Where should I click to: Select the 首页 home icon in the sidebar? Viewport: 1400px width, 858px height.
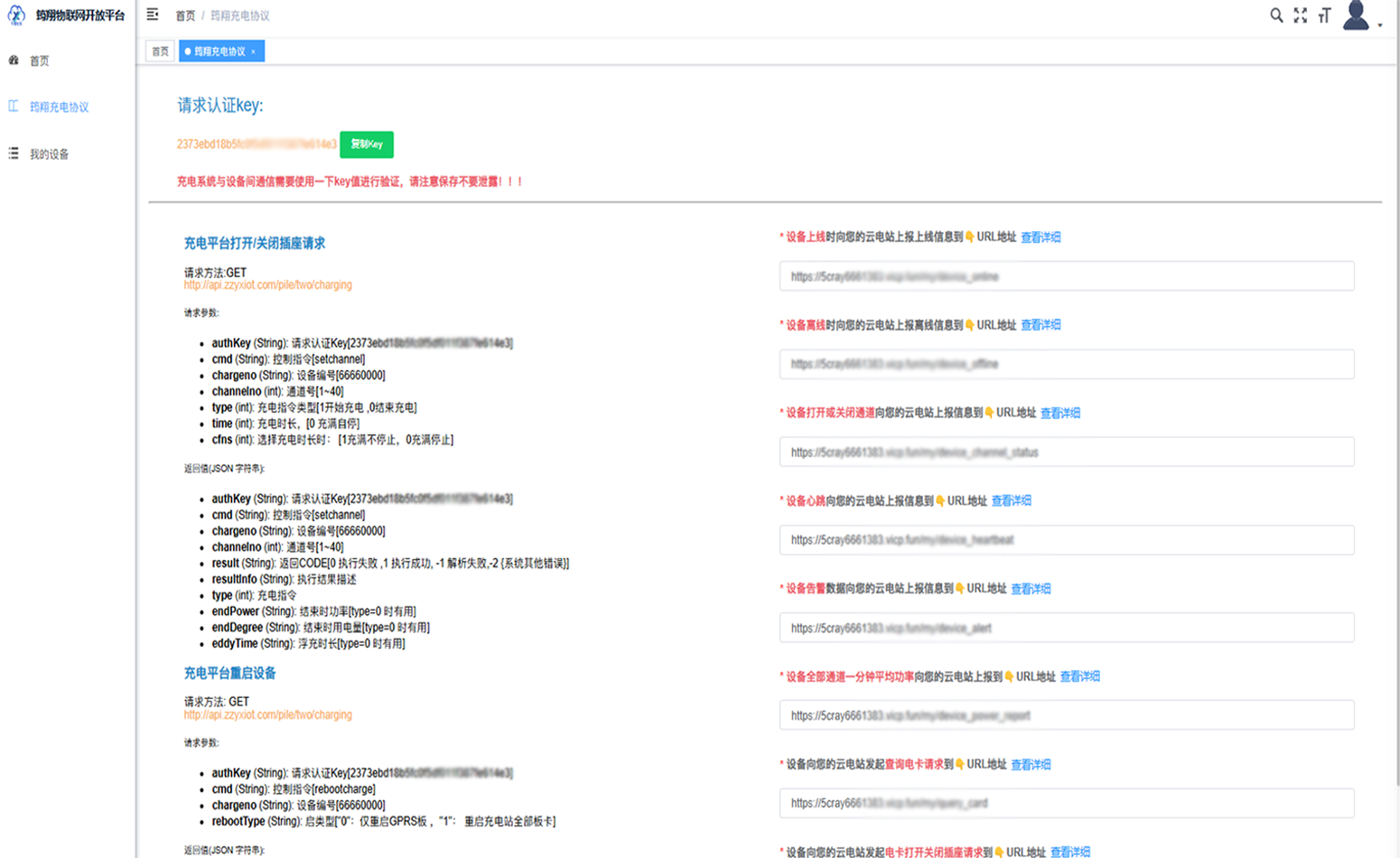click(13, 61)
